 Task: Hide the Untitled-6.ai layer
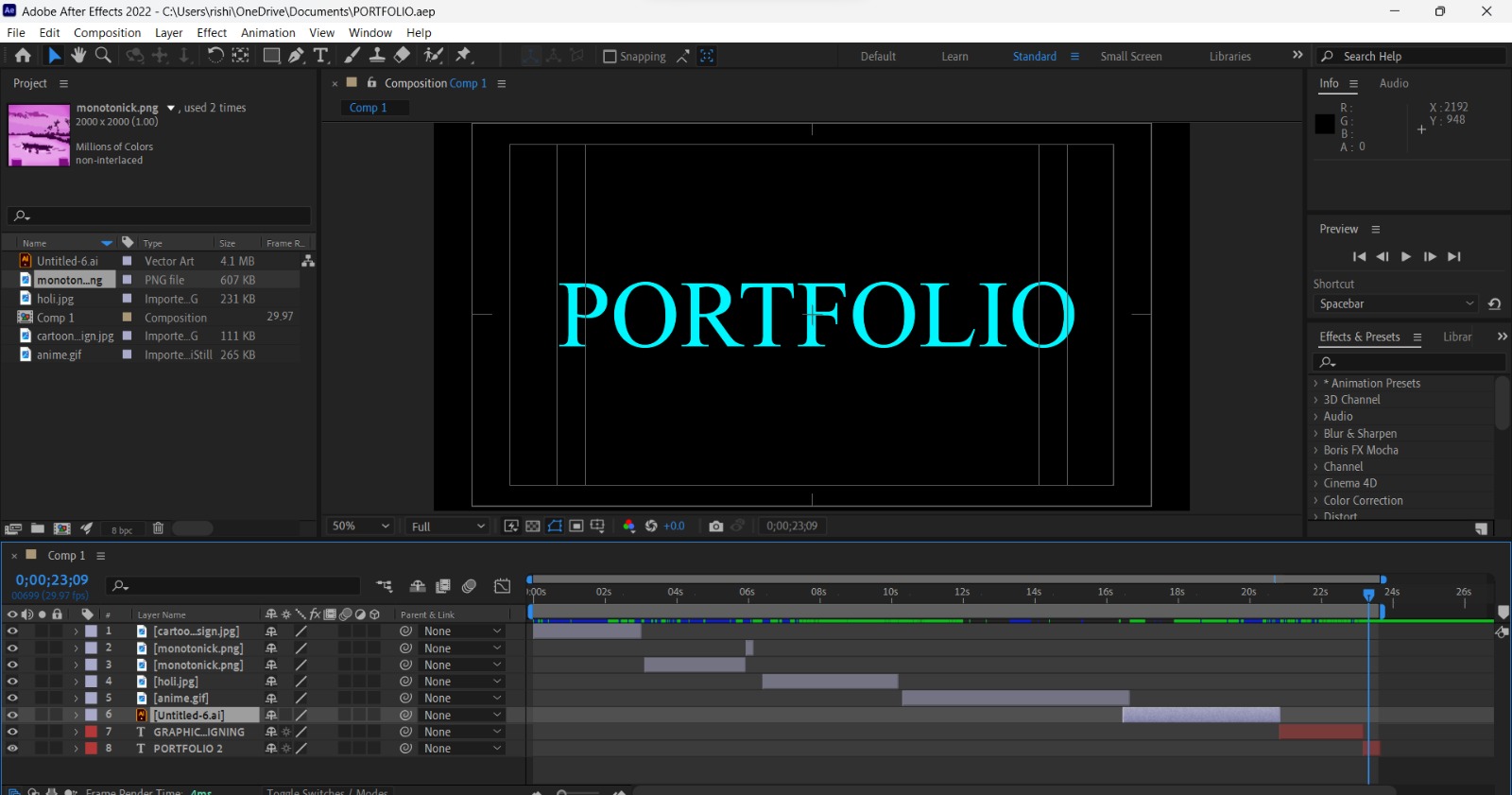(x=12, y=716)
